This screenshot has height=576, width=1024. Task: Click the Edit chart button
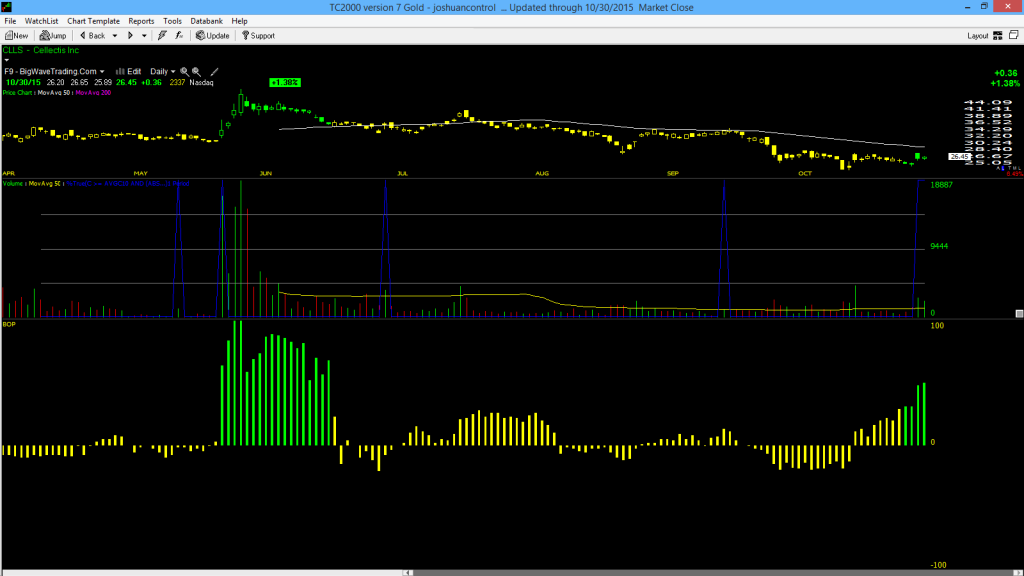[x=129, y=72]
